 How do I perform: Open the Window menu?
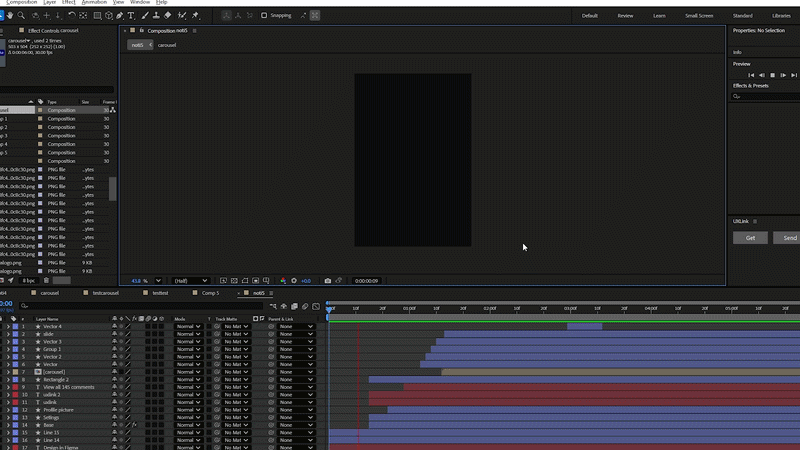tap(140, 3)
